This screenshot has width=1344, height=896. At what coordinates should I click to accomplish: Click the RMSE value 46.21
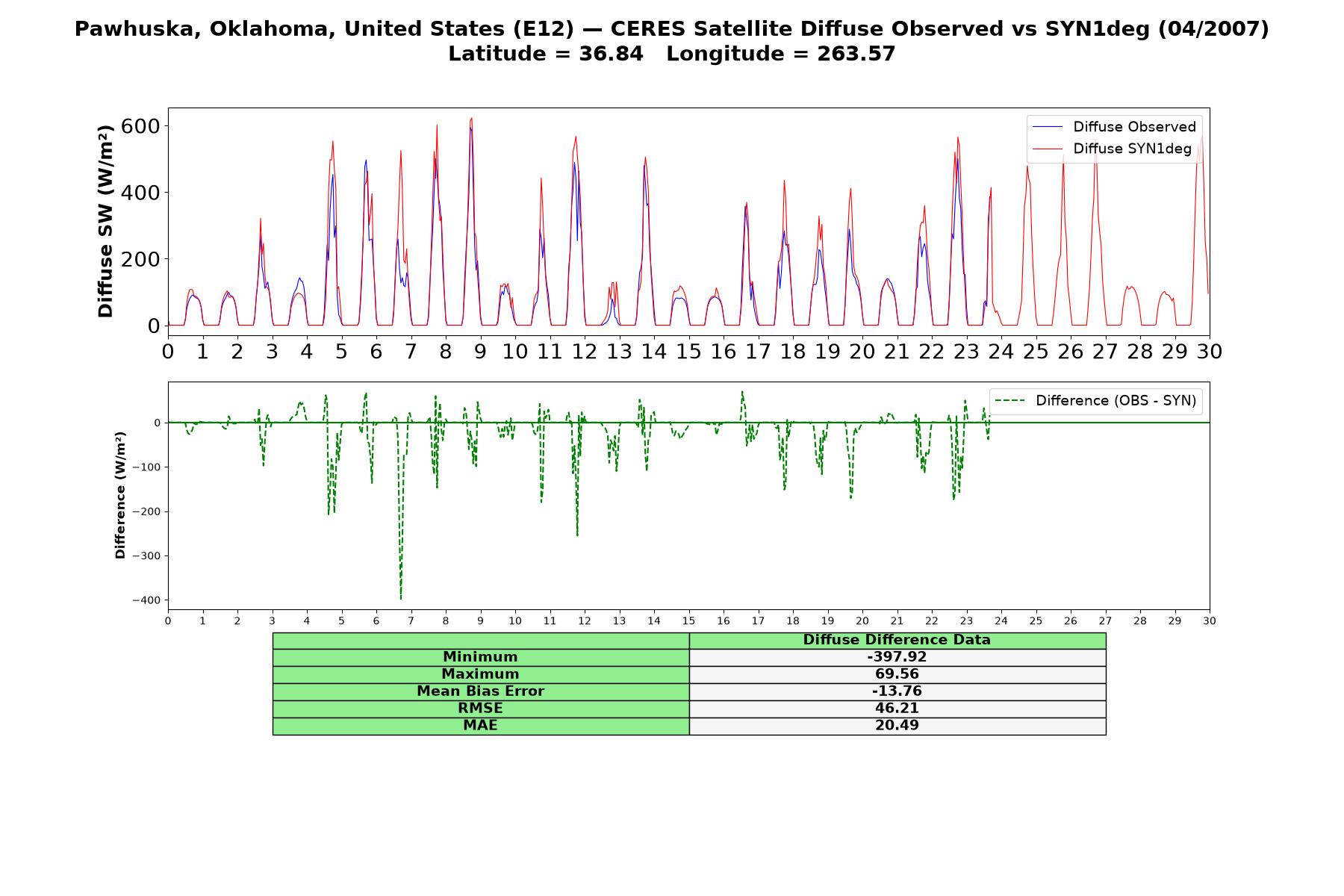pyautogui.click(x=897, y=709)
